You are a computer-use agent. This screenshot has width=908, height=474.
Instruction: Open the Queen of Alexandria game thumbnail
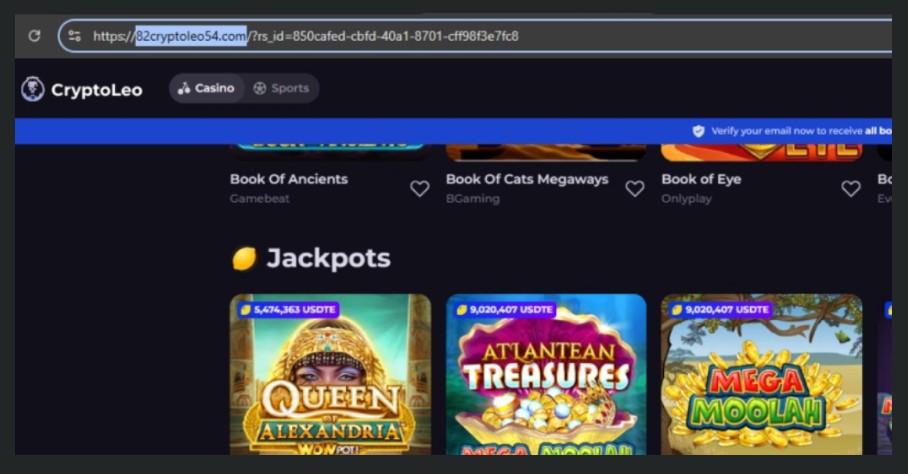330,374
